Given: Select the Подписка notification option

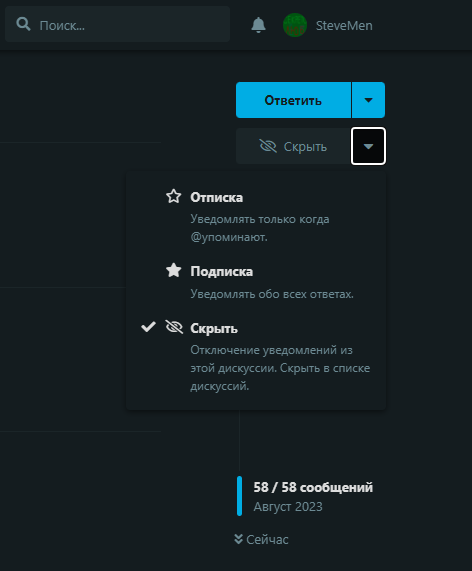Looking at the screenshot, I should click(256, 281).
